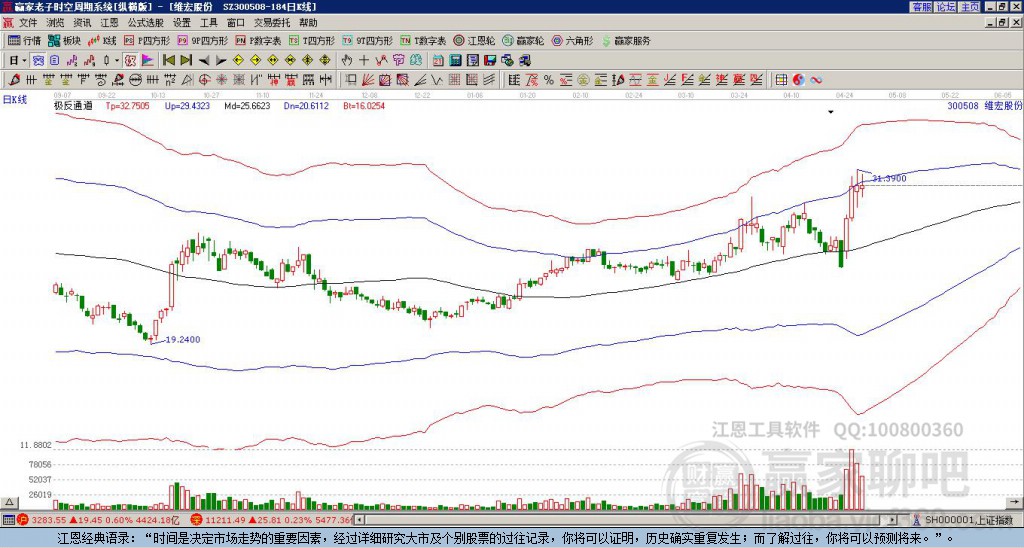Click the horizontal scrollbar left arrow
Screen dimensions: 1024x548
(359, 520)
